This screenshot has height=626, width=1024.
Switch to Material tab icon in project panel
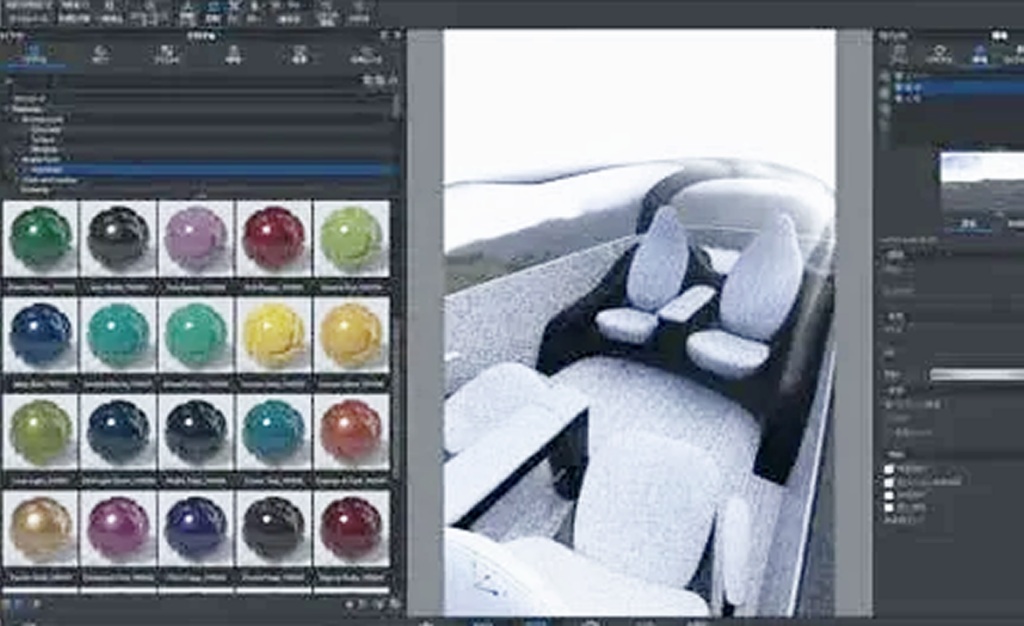point(939,54)
